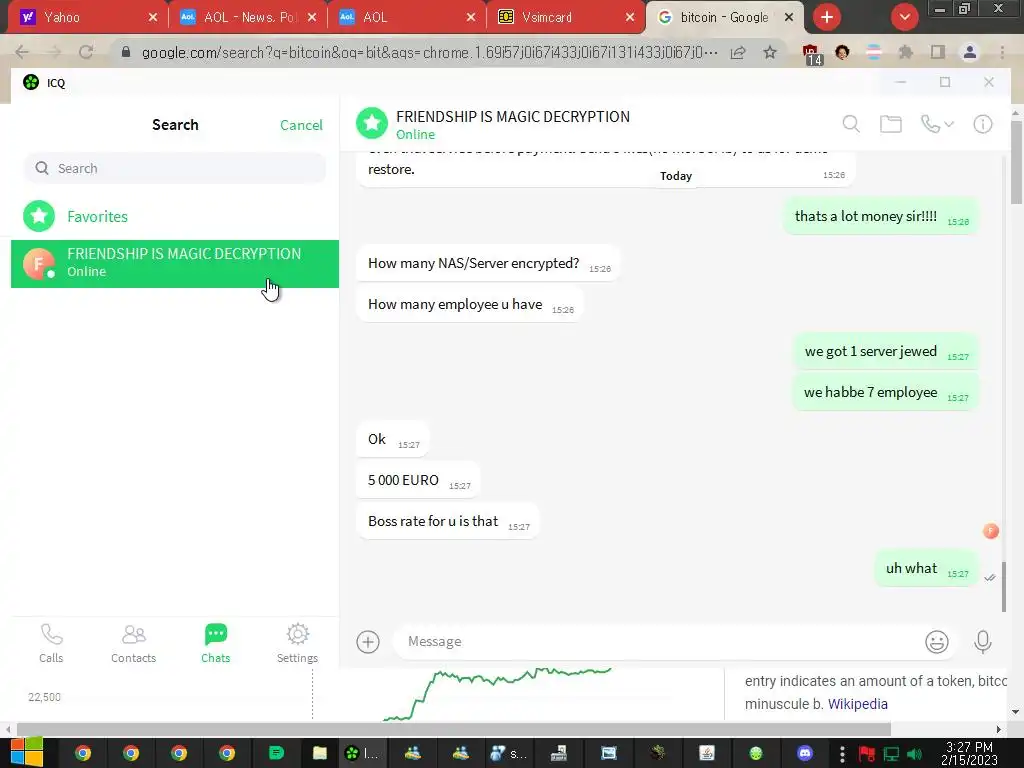The width and height of the screenshot is (1024, 768).
Task: Click the Chrome address bar URL
Action: point(429,52)
